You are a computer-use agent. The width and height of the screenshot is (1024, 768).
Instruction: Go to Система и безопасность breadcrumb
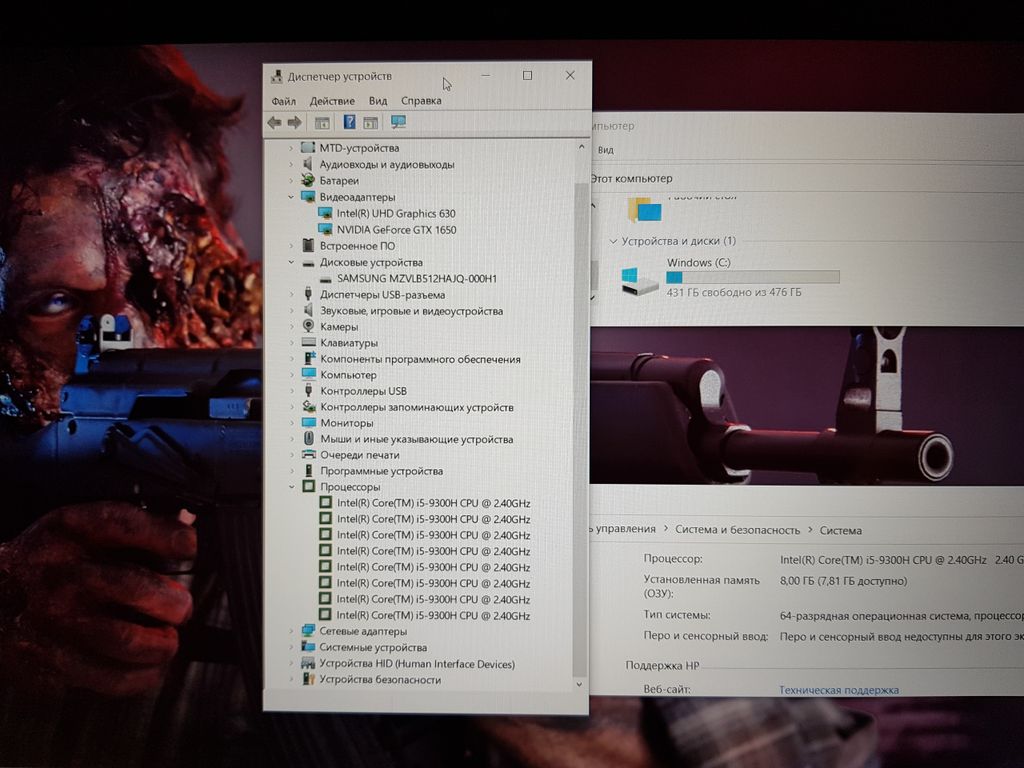click(x=737, y=530)
